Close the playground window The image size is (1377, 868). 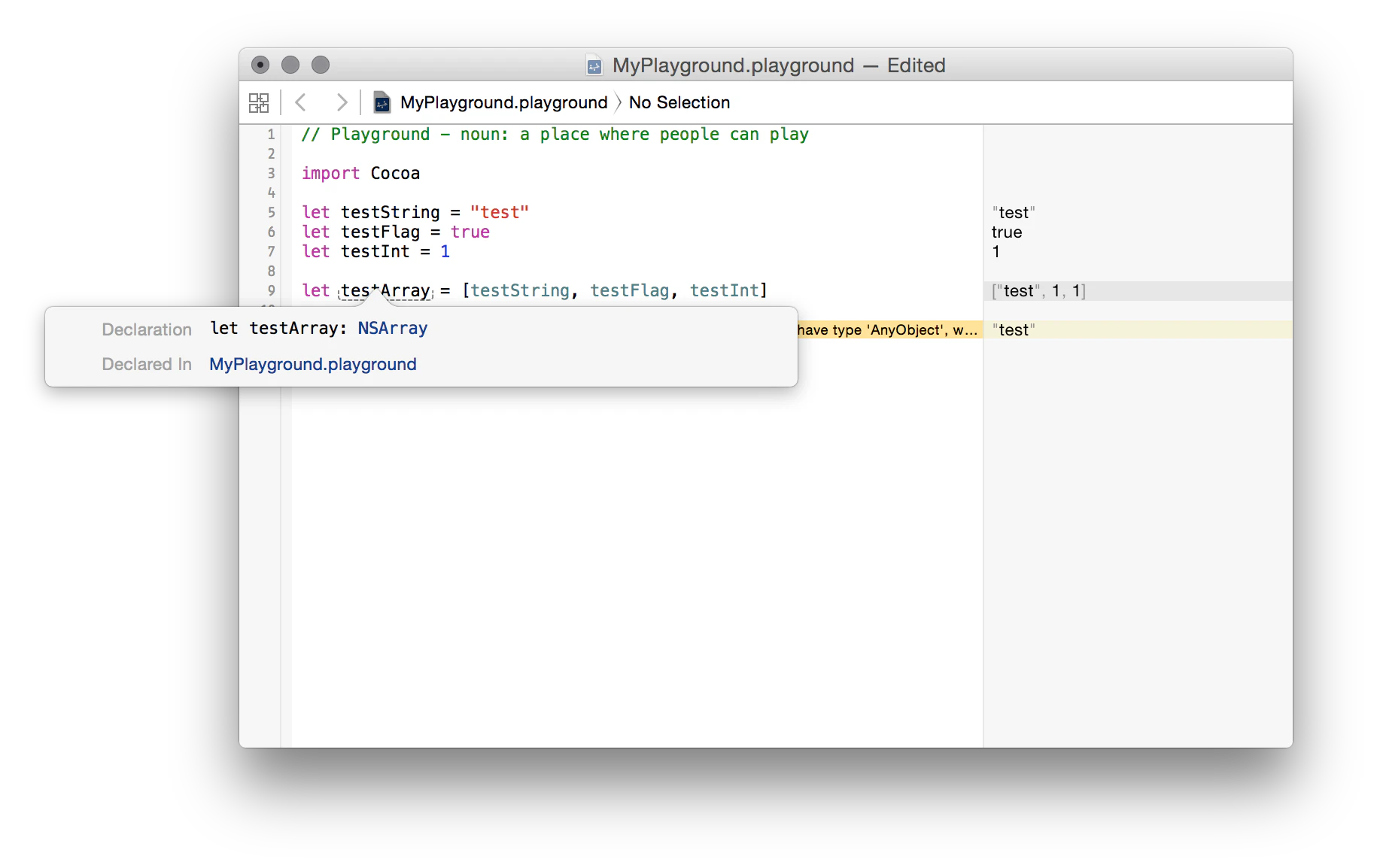tap(260, 65)
